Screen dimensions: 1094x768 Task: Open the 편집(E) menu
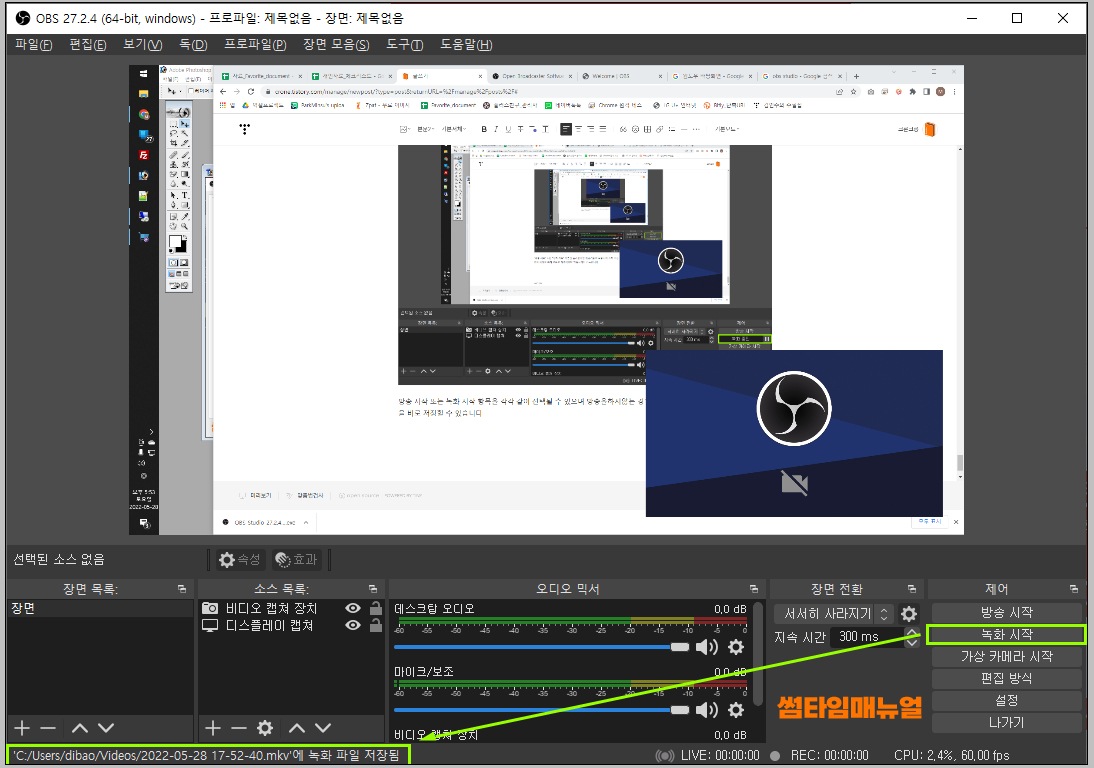point(88,45)
